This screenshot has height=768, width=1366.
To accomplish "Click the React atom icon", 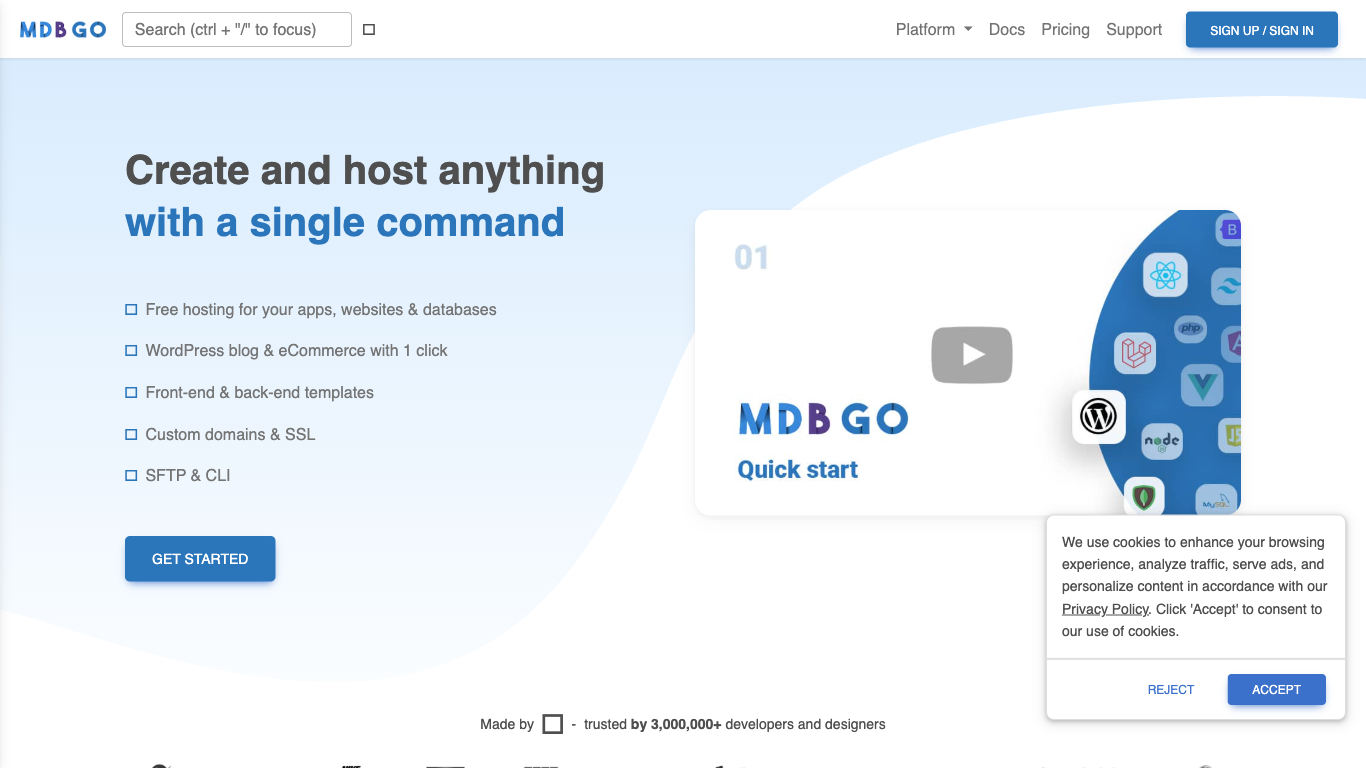I will [1165, 275].
